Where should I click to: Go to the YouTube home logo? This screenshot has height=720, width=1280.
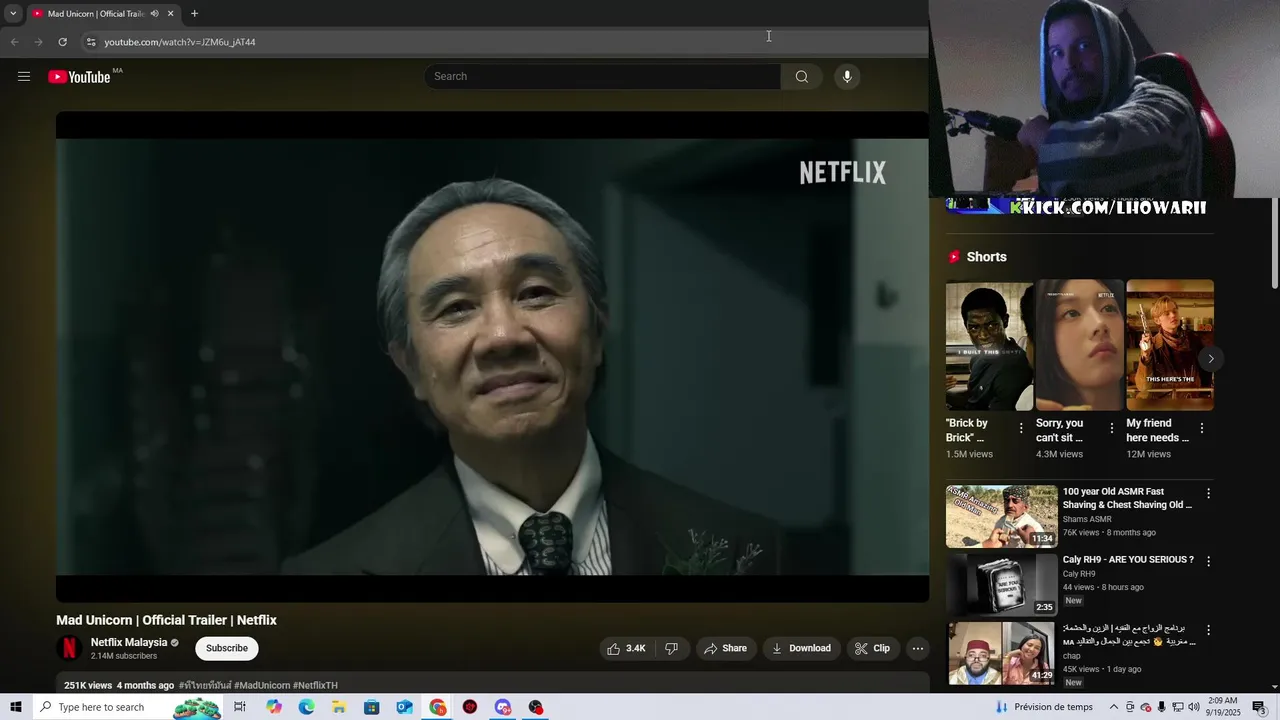point(79,77)
